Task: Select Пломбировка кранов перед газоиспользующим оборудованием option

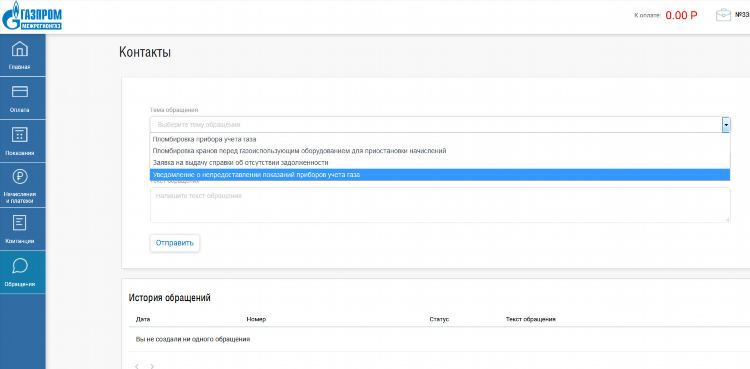Action: point(440,151)
